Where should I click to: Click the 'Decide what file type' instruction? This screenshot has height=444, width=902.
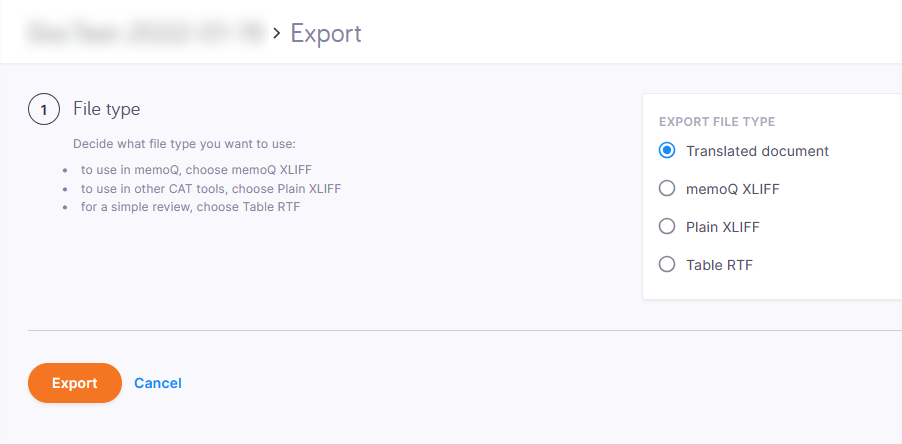185,144
